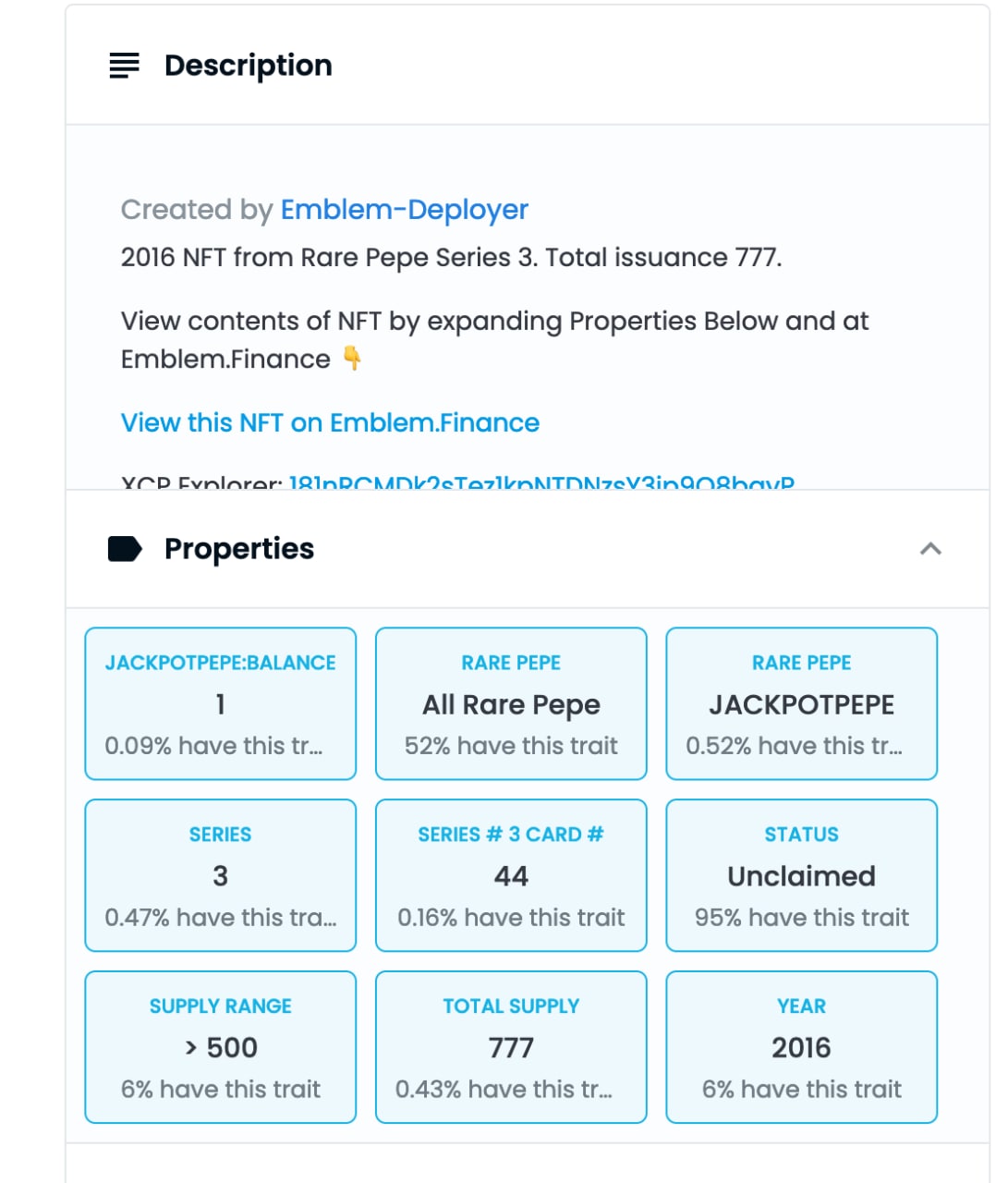Select the Year 2016 trait card
This screenshot has height=1183, width=1008.
[801, 1047]
